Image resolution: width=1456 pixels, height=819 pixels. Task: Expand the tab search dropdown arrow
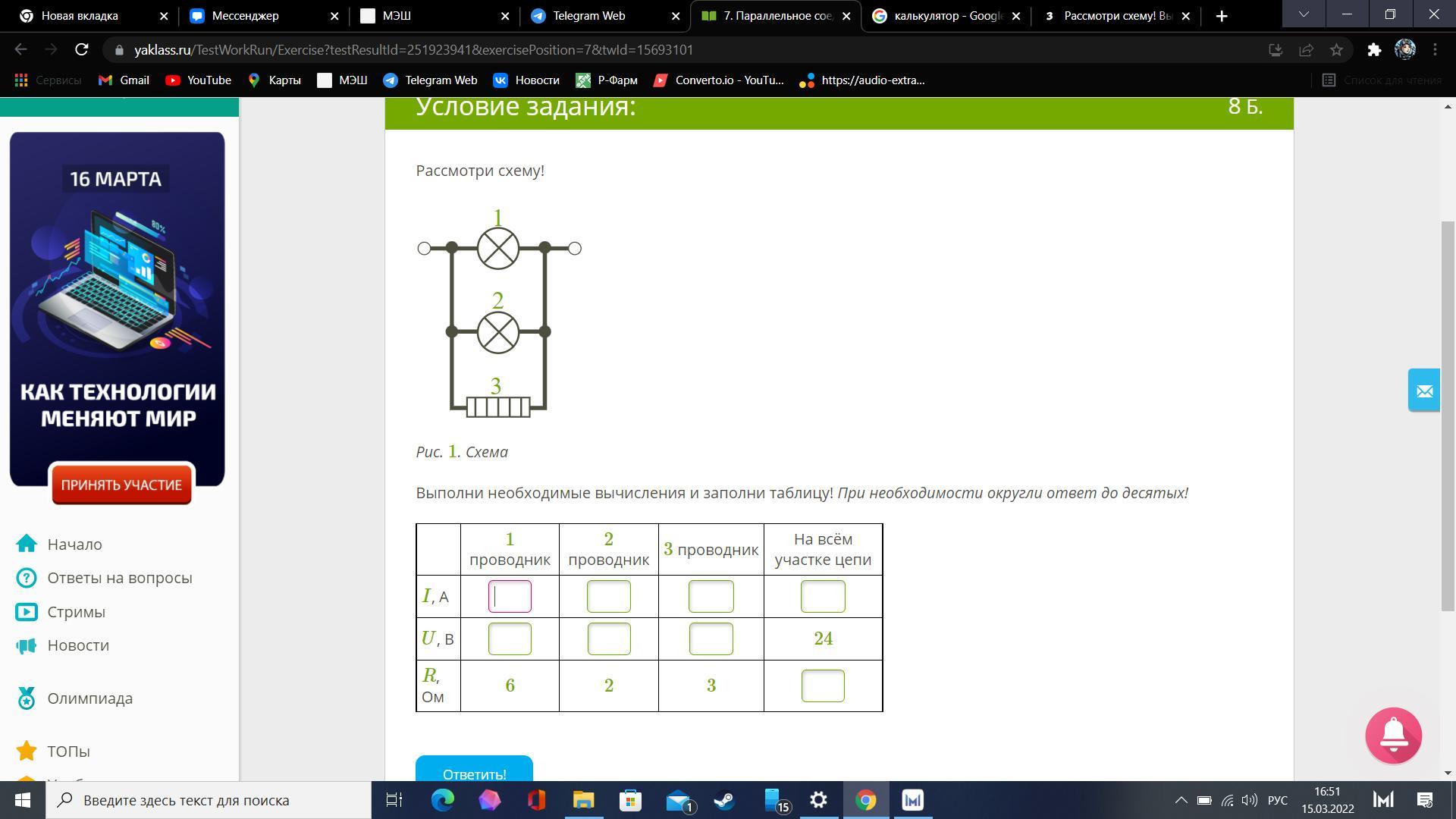tap(1304, 15)
